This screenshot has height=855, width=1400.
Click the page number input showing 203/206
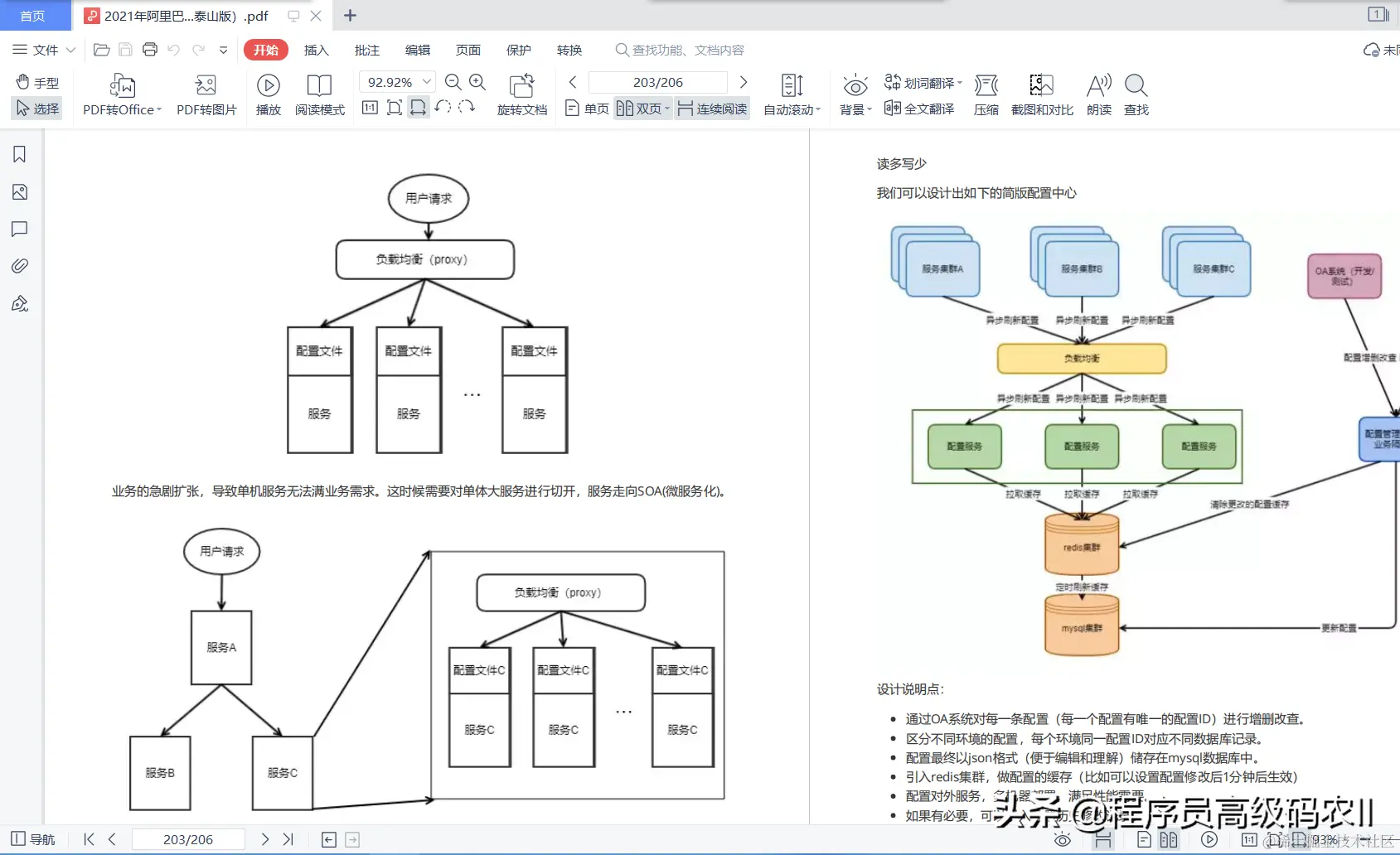(x=657, y=81)
